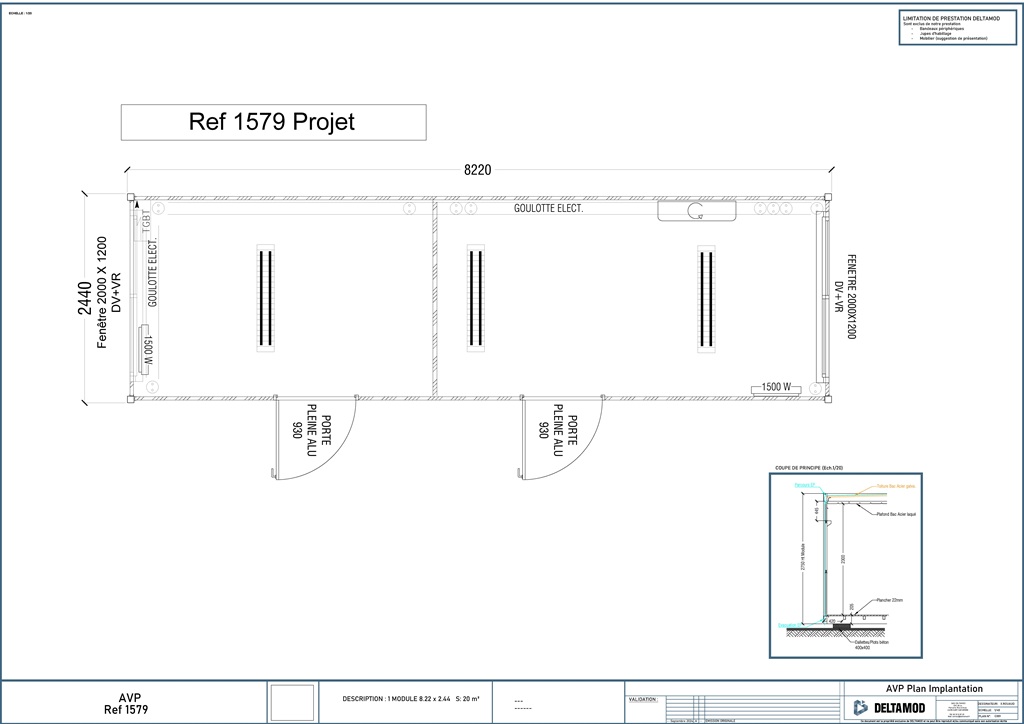
Task: Click the horizontal GOULOTTE ELECT. label
Action: click(x=549, y=208)
